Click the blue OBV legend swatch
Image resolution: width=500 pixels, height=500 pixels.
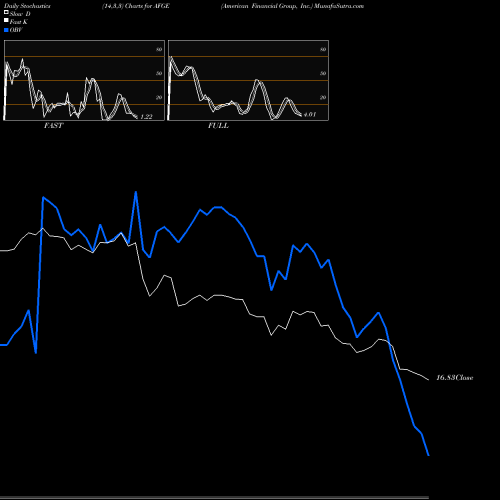click(6, 30)
